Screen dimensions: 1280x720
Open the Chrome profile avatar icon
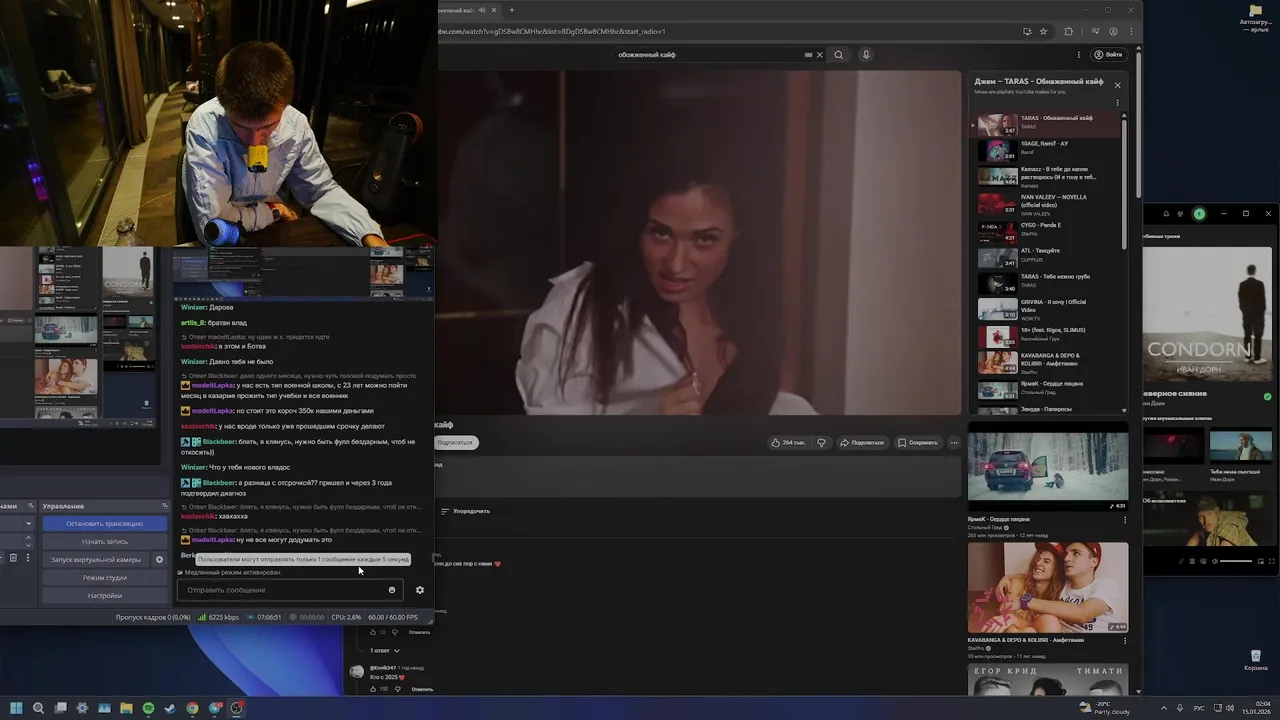[1114, 31]
